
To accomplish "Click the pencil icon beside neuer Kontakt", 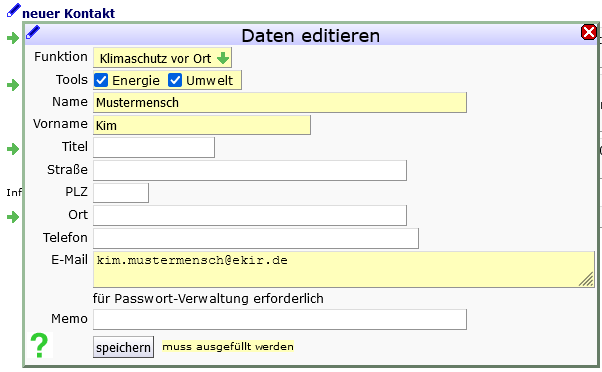I will [14, 10].
